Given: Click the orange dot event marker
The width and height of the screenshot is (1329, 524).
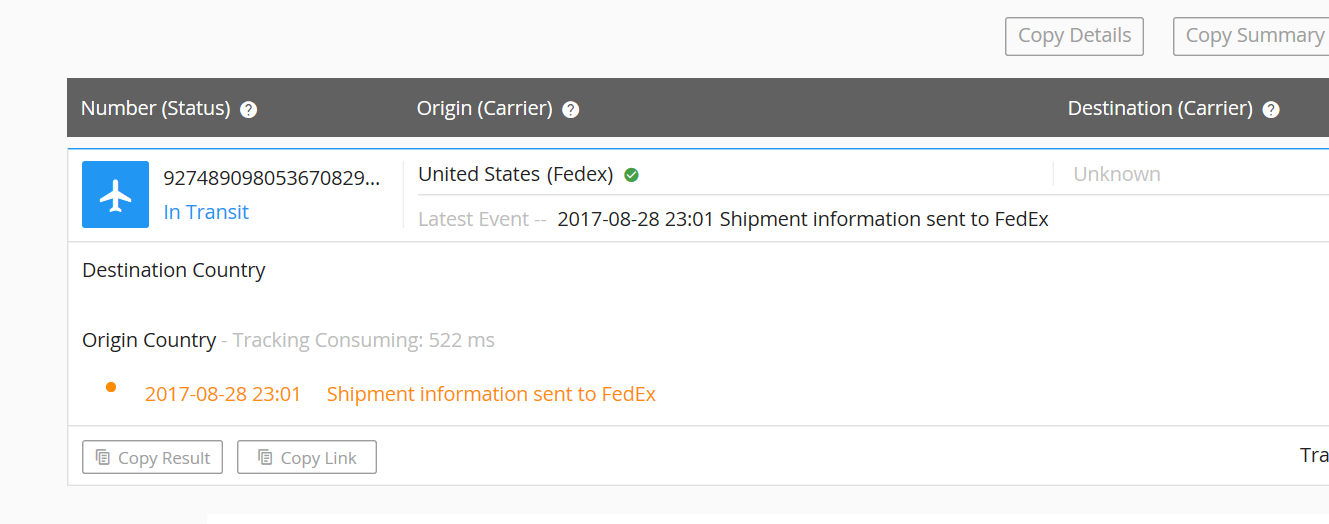Looking at the screenshot, I should pos(111,387).
